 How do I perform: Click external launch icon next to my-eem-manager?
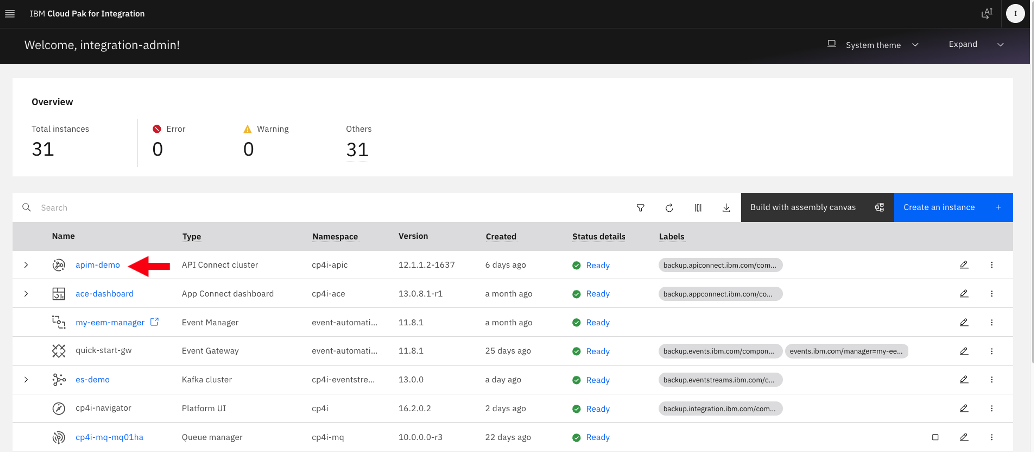pyautogui.click(x=154, y=322)
